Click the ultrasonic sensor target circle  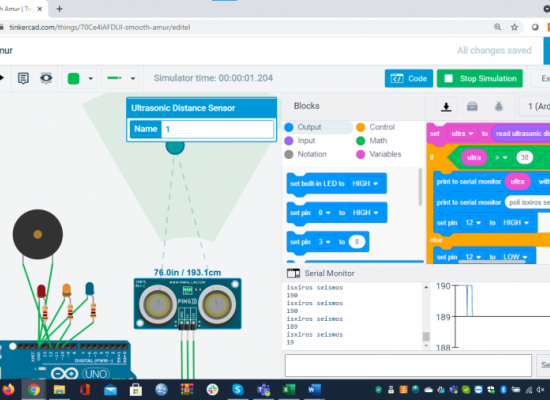pos(175,147)
